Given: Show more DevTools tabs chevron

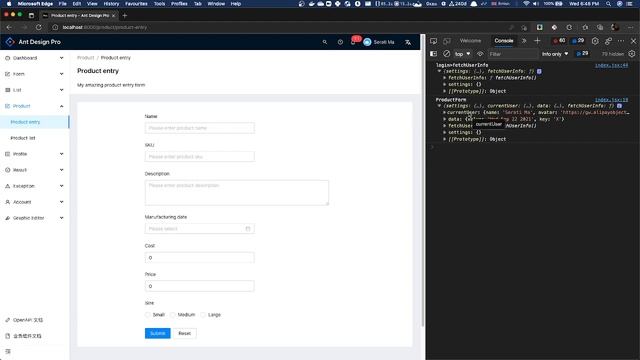Looking at the screenshot, I should (x=524, y=41).
